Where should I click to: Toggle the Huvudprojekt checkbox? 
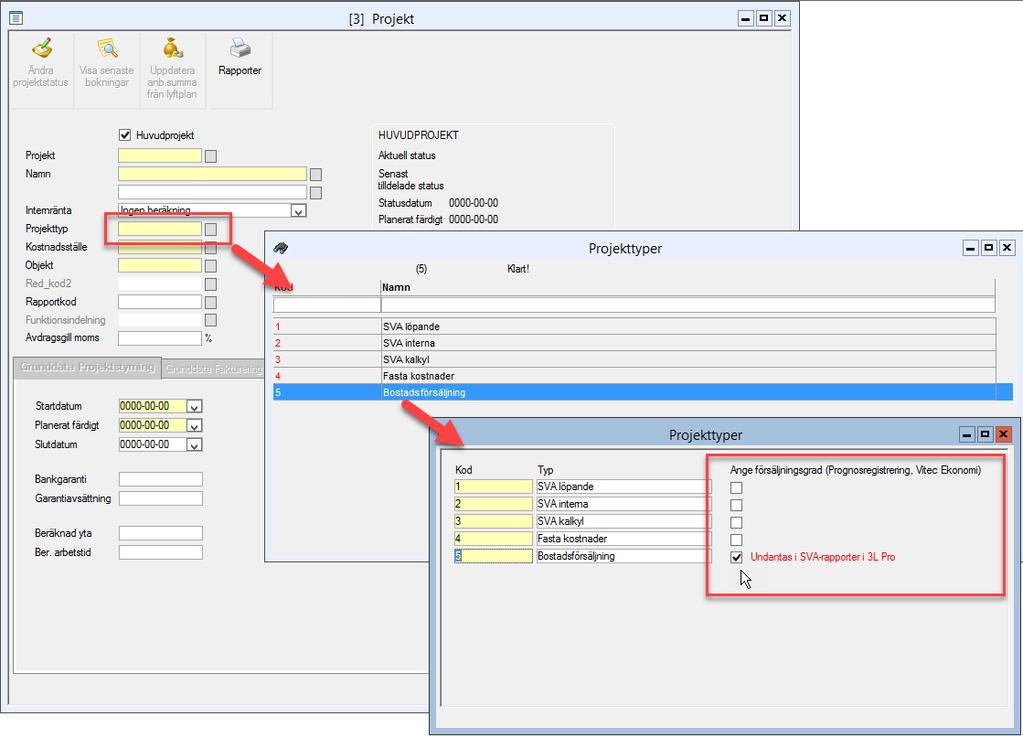(125, 135)
